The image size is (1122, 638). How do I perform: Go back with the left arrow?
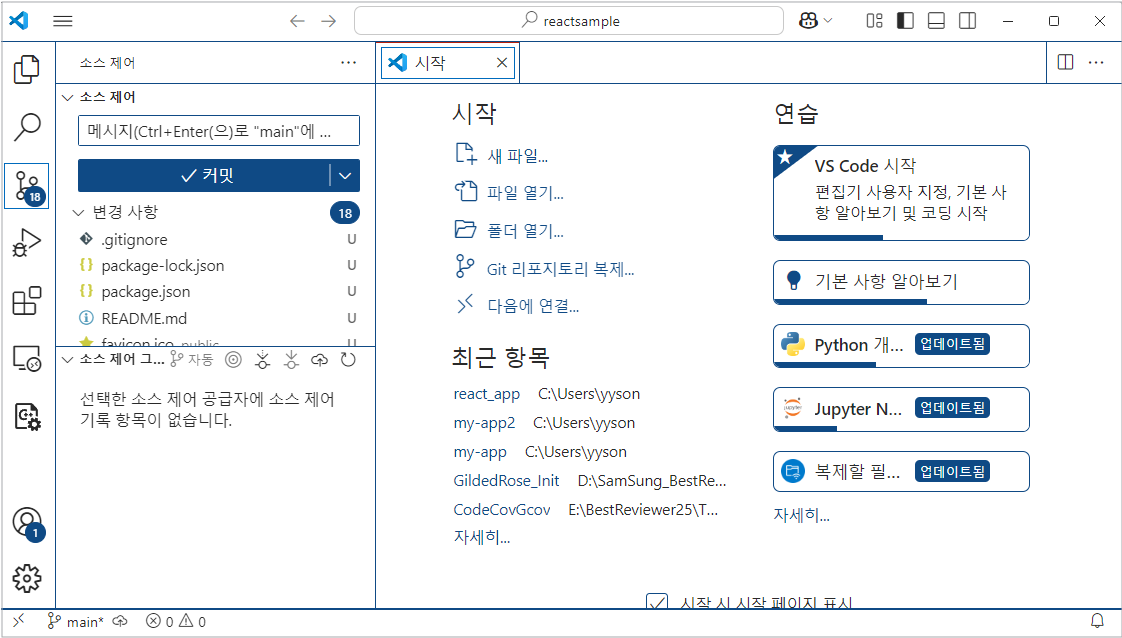point(297,21)
